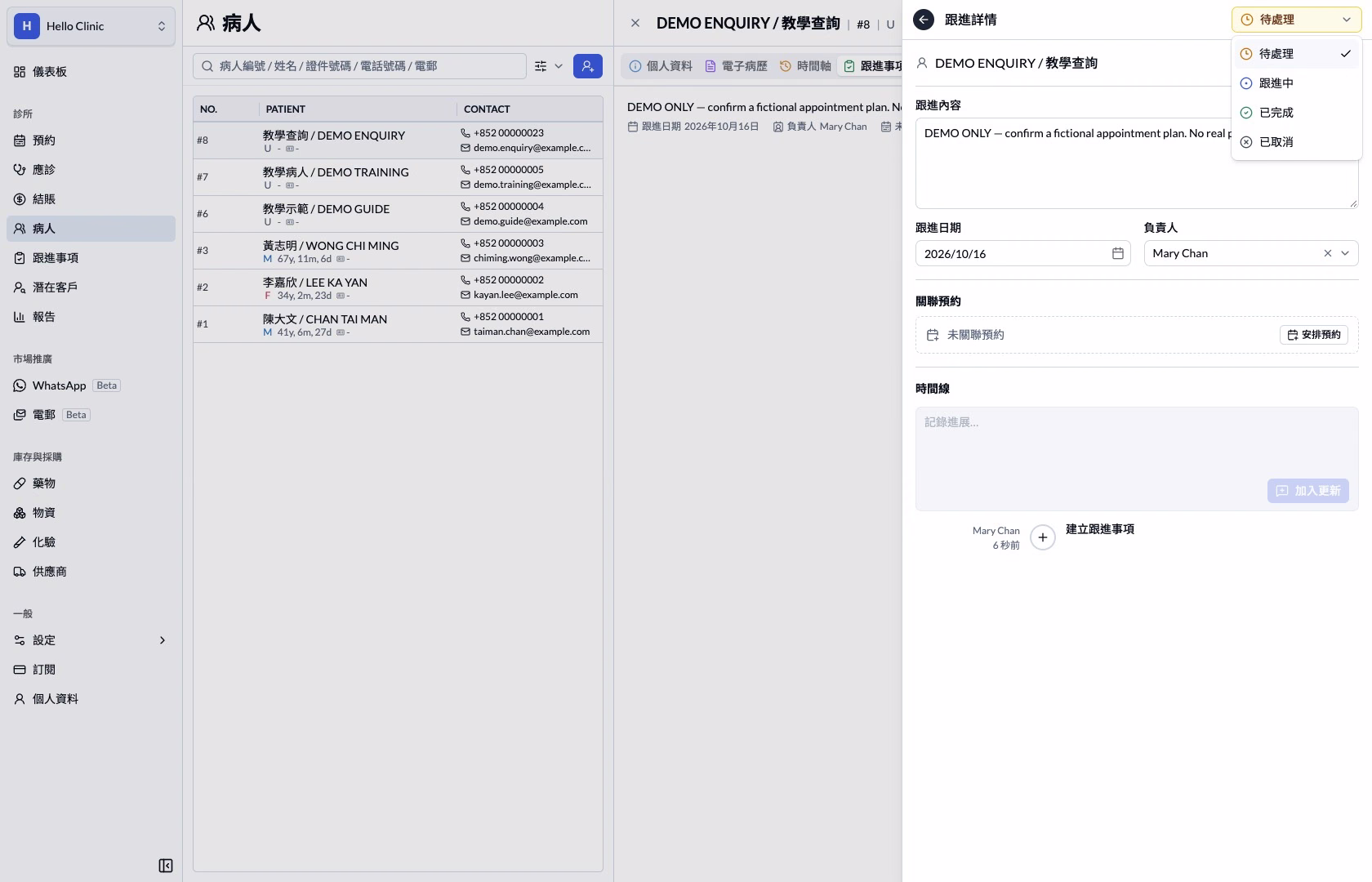Open WhatsApp marketing page
Viewport: 1372px width, 882px height.
91,385
